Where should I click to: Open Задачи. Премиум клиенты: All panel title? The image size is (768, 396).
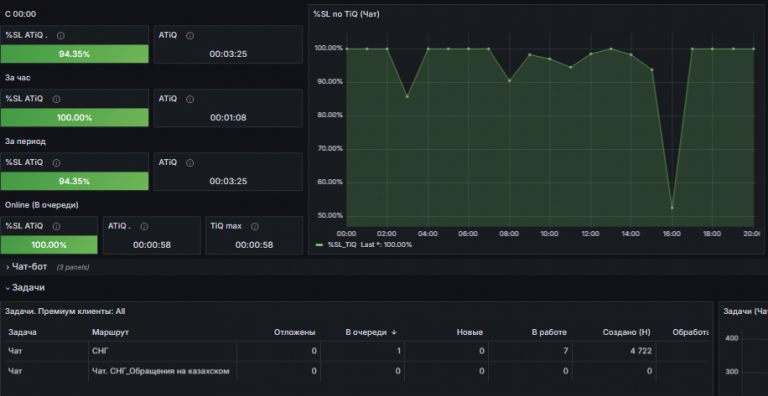65,311
